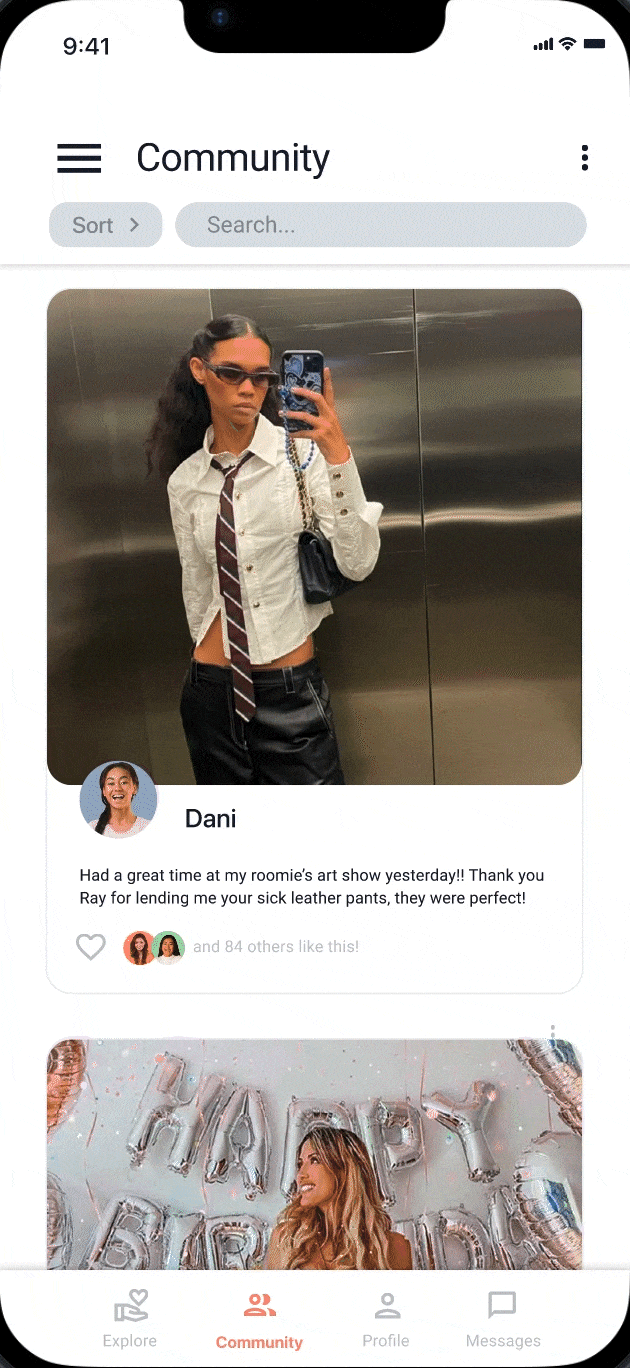Tap the Messages chat bubble icon
Viewport: 630px width, 1368px height.
pyautogui.click(x=502, y=1305)
